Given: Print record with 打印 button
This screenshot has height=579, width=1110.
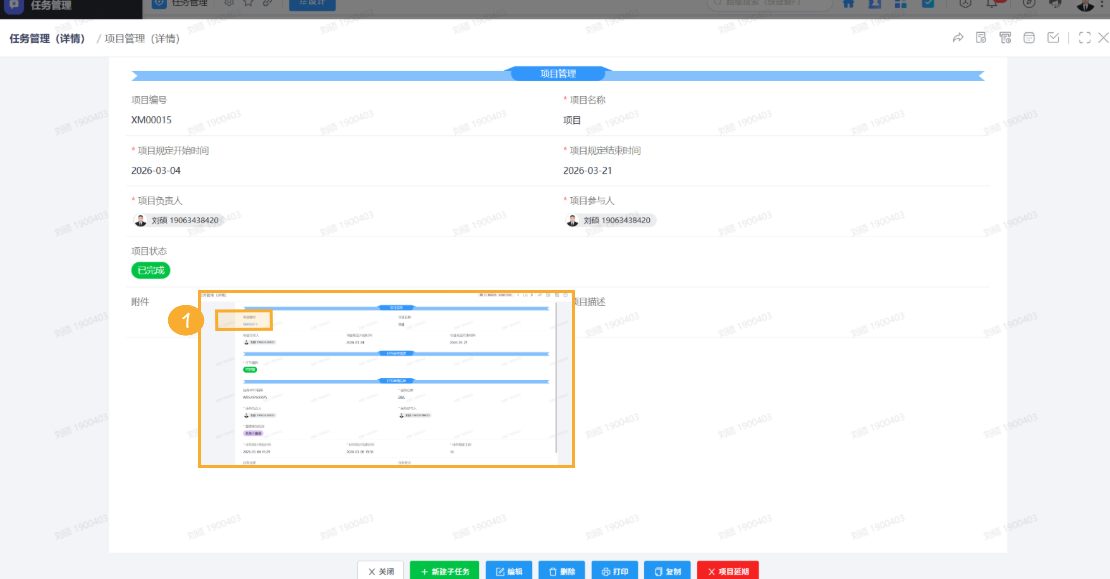Looking at the screenshot, I should point(614,571).
